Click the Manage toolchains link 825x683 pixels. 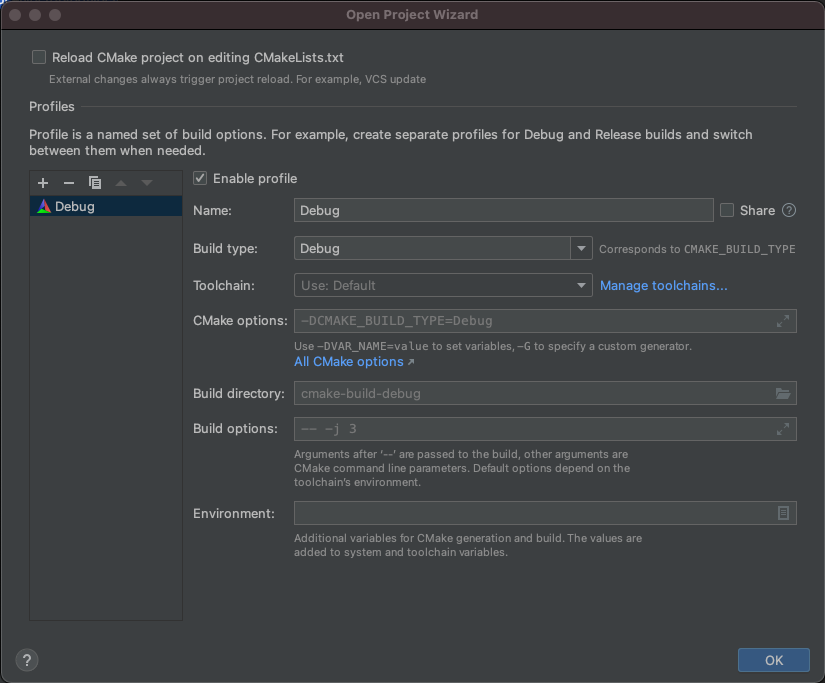(x=663, y=286)
